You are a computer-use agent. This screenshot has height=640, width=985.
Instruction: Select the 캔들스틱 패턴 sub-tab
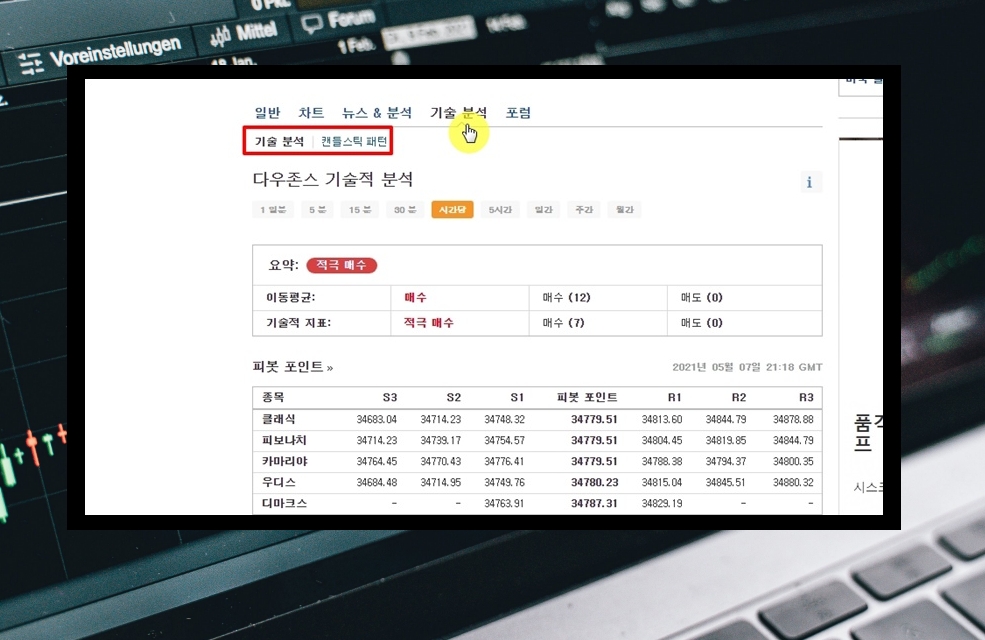click(354, 141)
